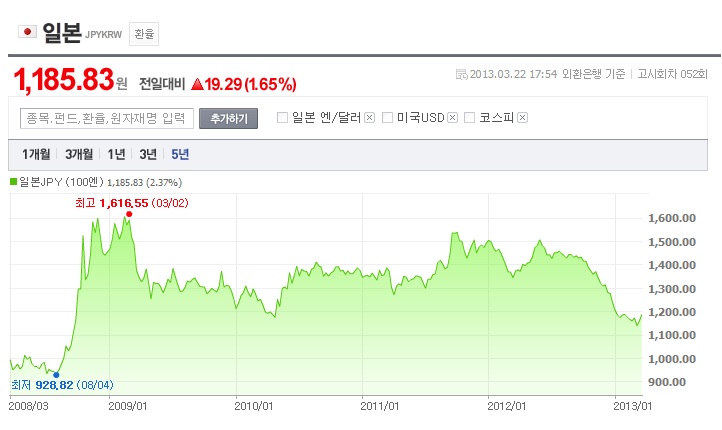The width and height of the screenshot is (722, 430).
Task: Click the 전일대비 label
Action: click(162, 84)
